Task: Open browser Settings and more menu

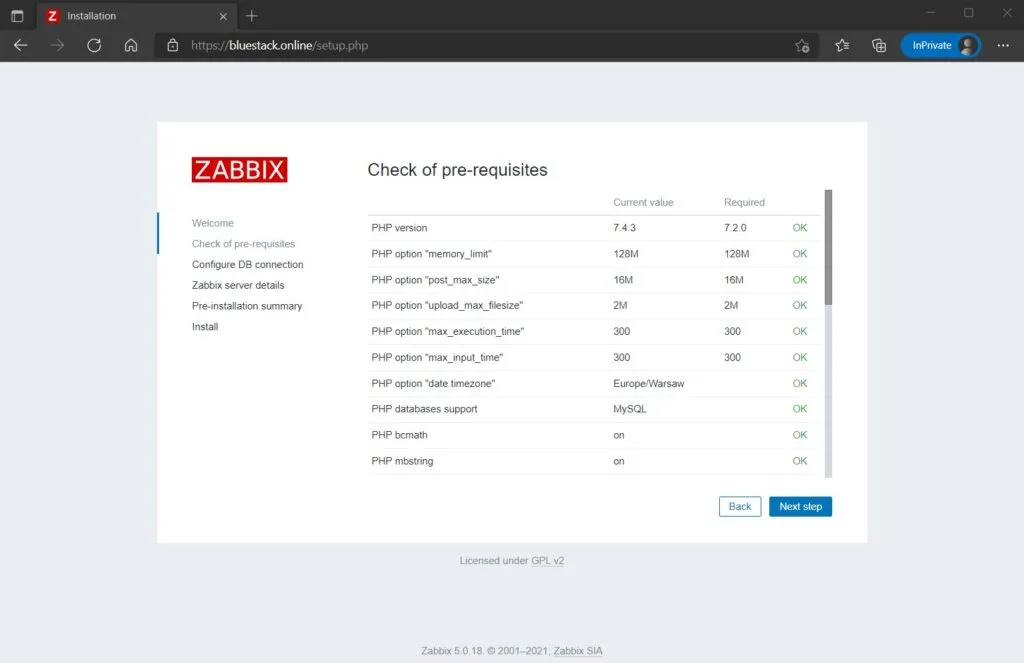Action: point(1003,45)
